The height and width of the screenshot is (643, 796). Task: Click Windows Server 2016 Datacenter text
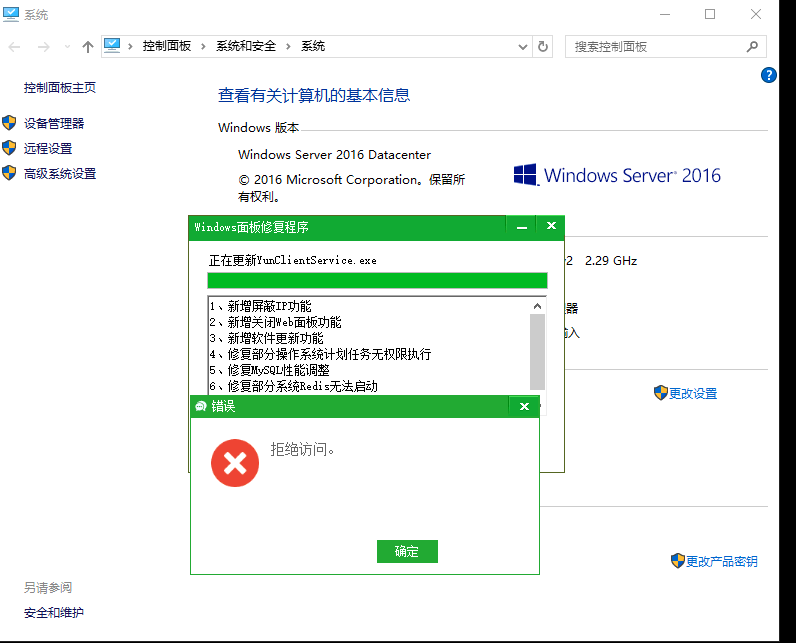[x=335, y=154]
